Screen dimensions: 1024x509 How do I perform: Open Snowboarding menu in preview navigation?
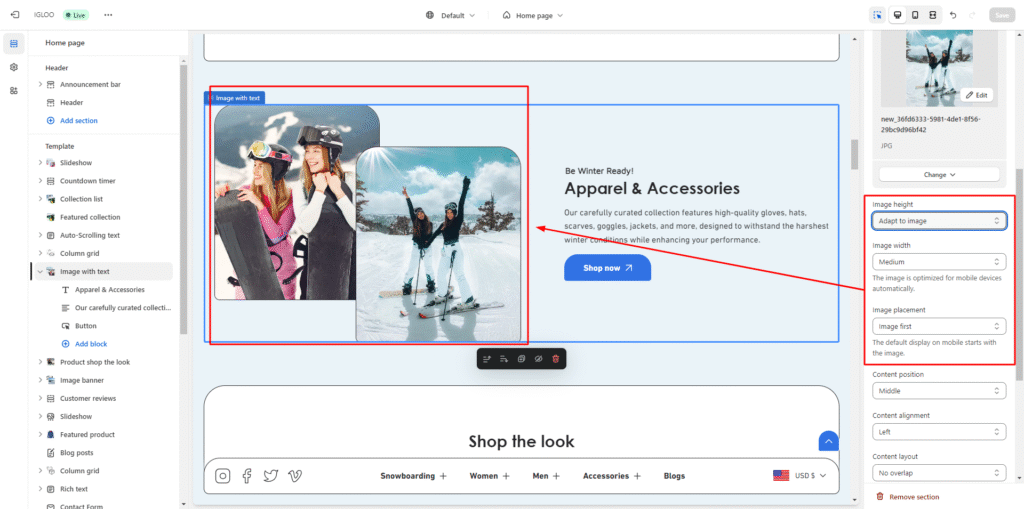coord(413,476)
